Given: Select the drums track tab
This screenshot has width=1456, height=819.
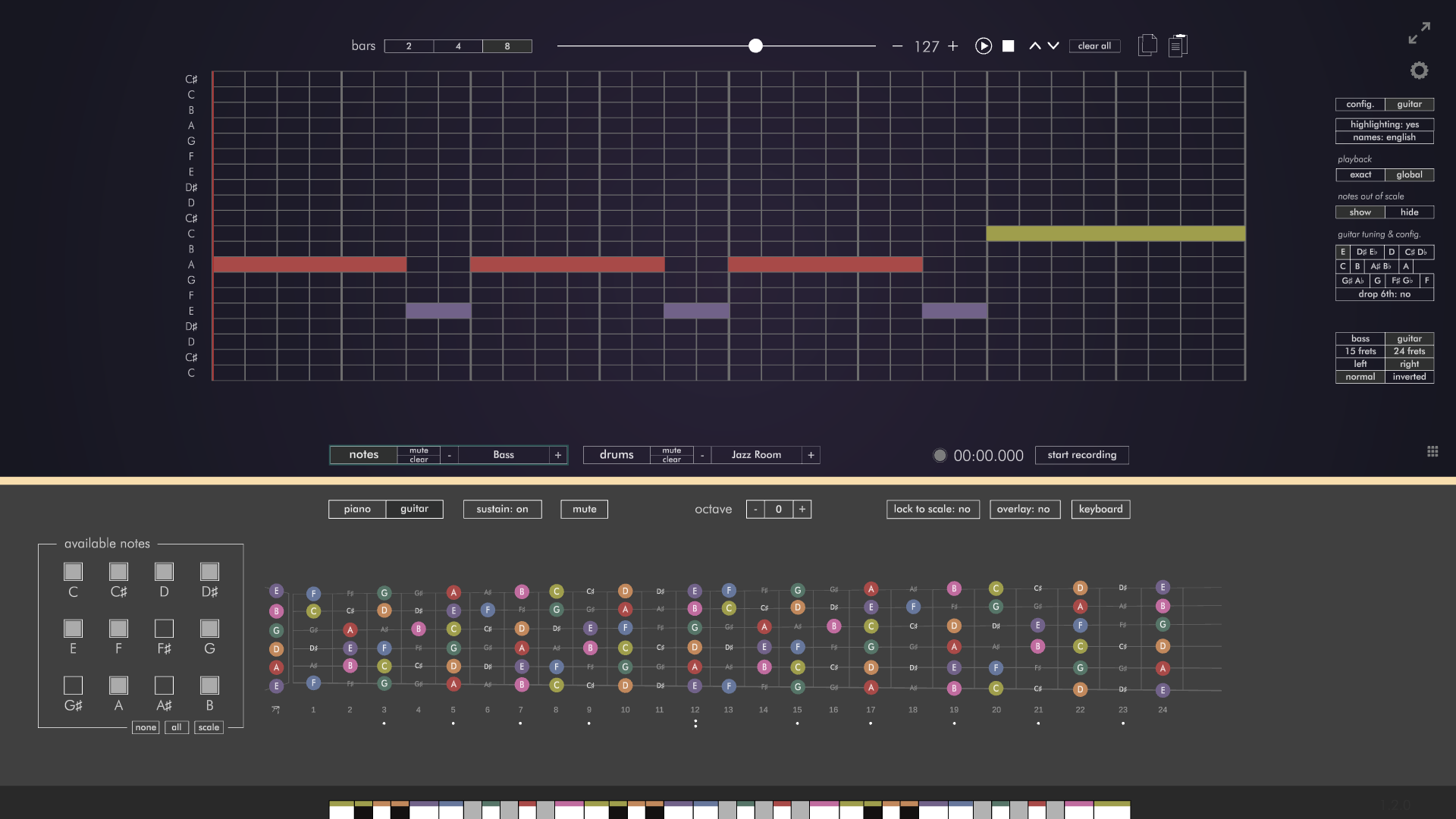Looking at the screenshot, I should point(617,455).
